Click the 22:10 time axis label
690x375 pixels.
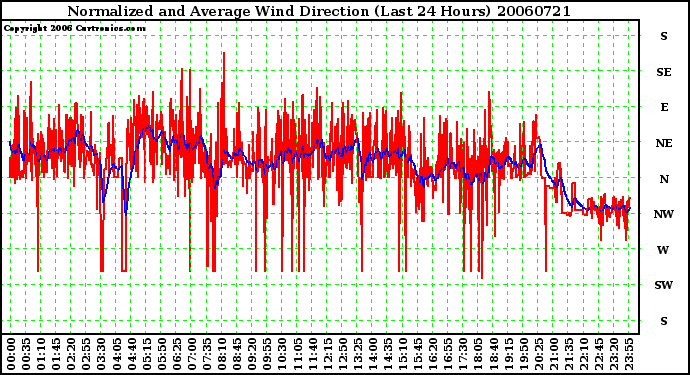point(584,354)
